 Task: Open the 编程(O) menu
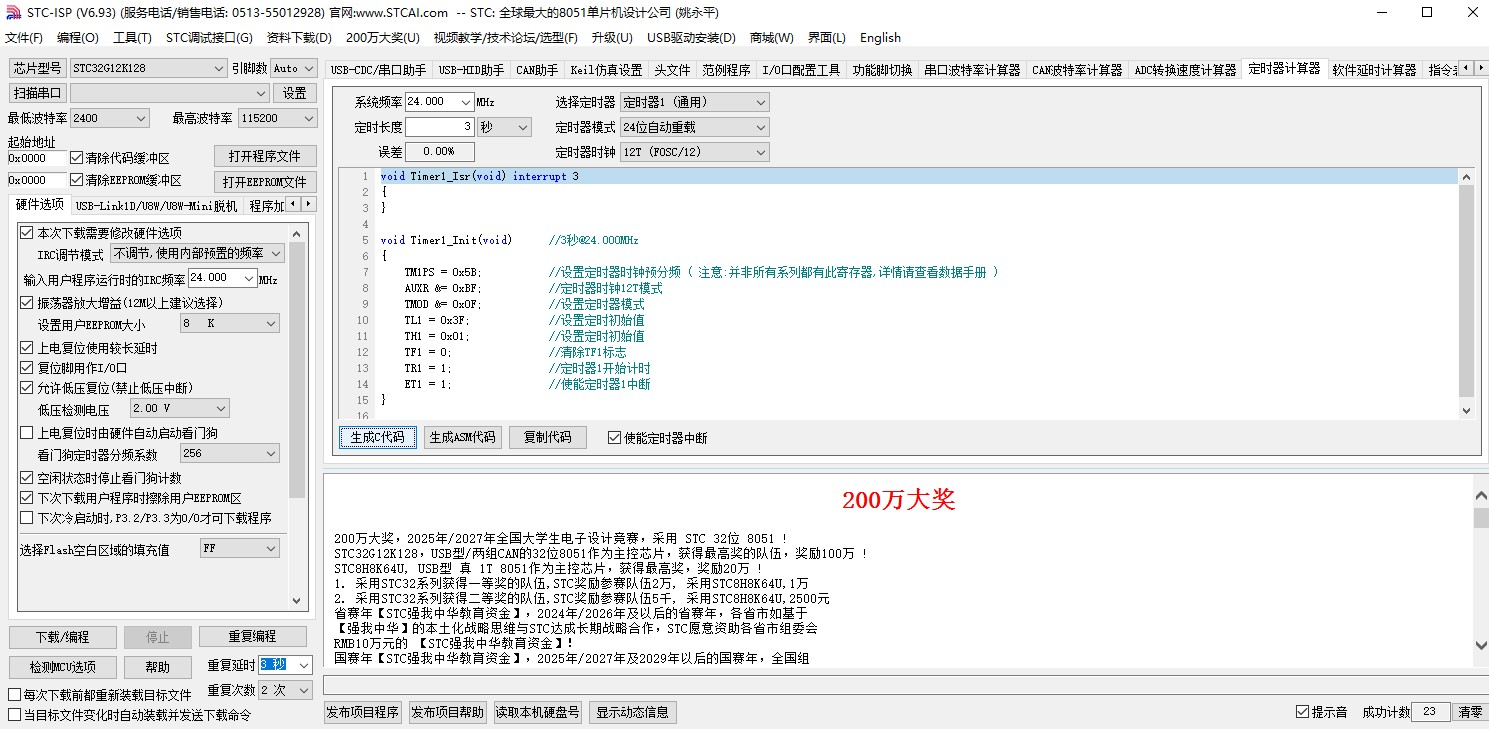[78, 38]
